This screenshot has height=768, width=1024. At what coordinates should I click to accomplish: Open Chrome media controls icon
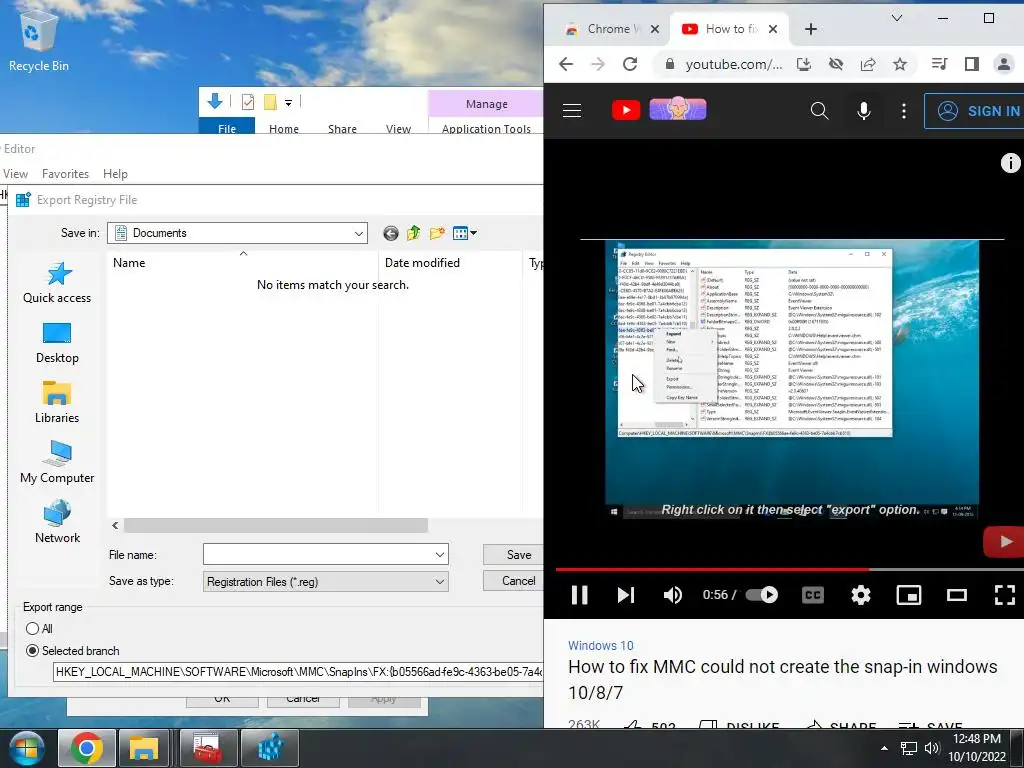pyautogui.click(x=940, y=64)
